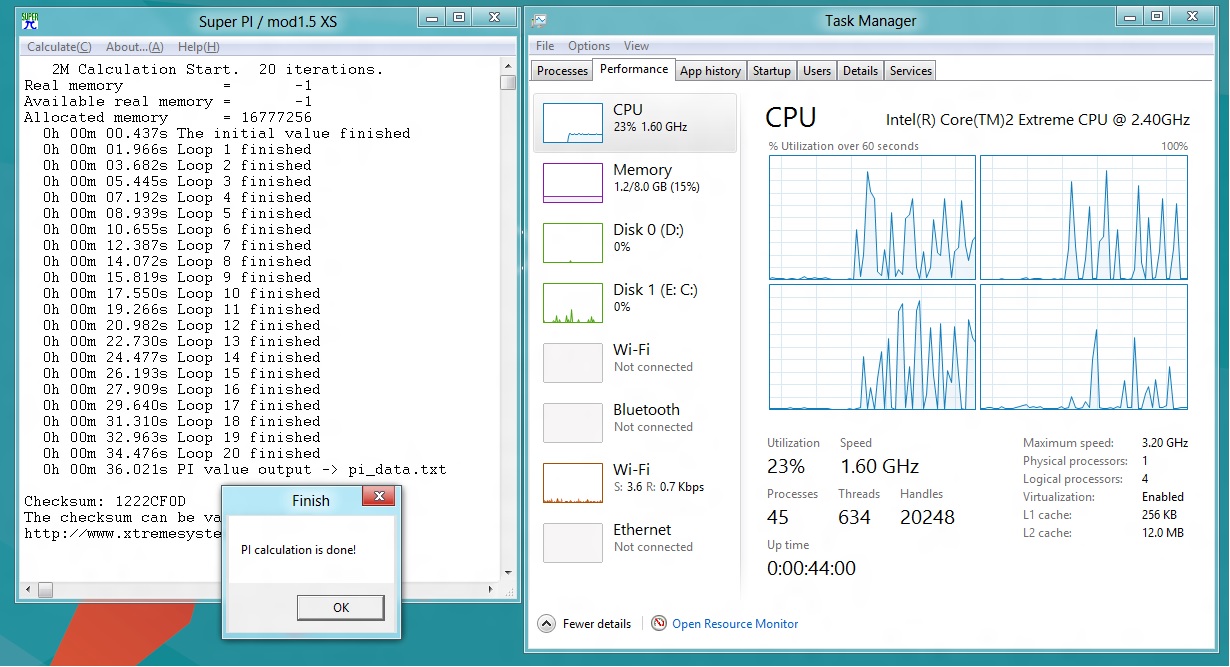Switch to the Details tab
The height and width of the screenshot is (667, 1230).
860,71
